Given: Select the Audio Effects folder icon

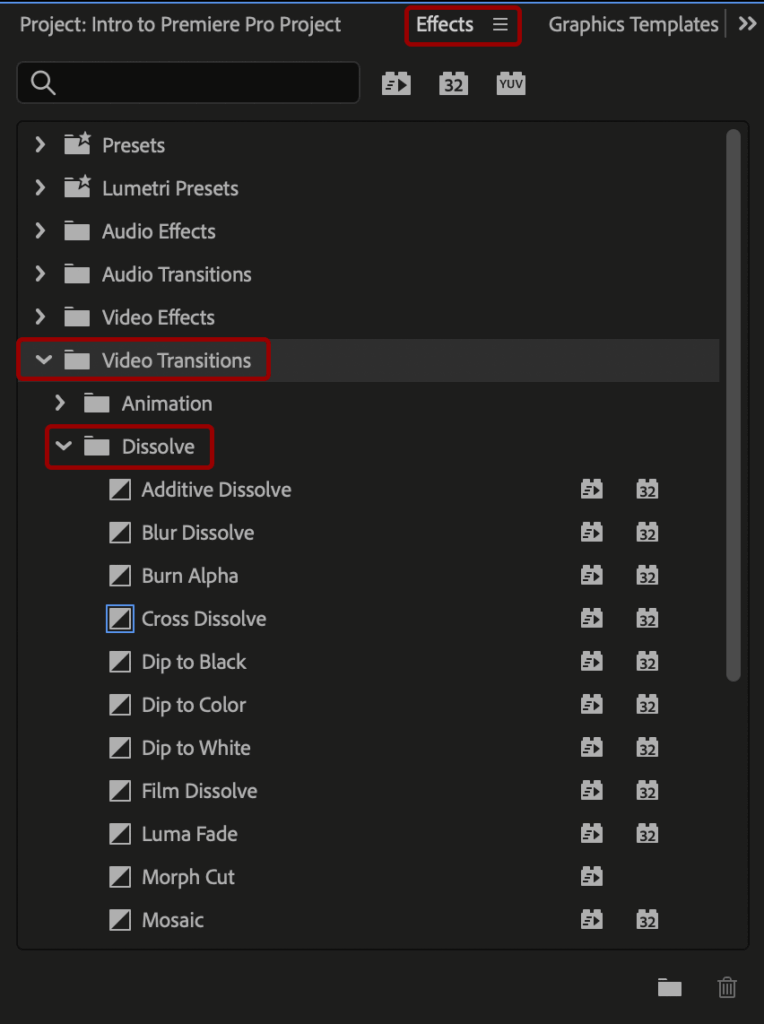Looking at the screenshot, I should pyautogui.click(x=77, y=231).
